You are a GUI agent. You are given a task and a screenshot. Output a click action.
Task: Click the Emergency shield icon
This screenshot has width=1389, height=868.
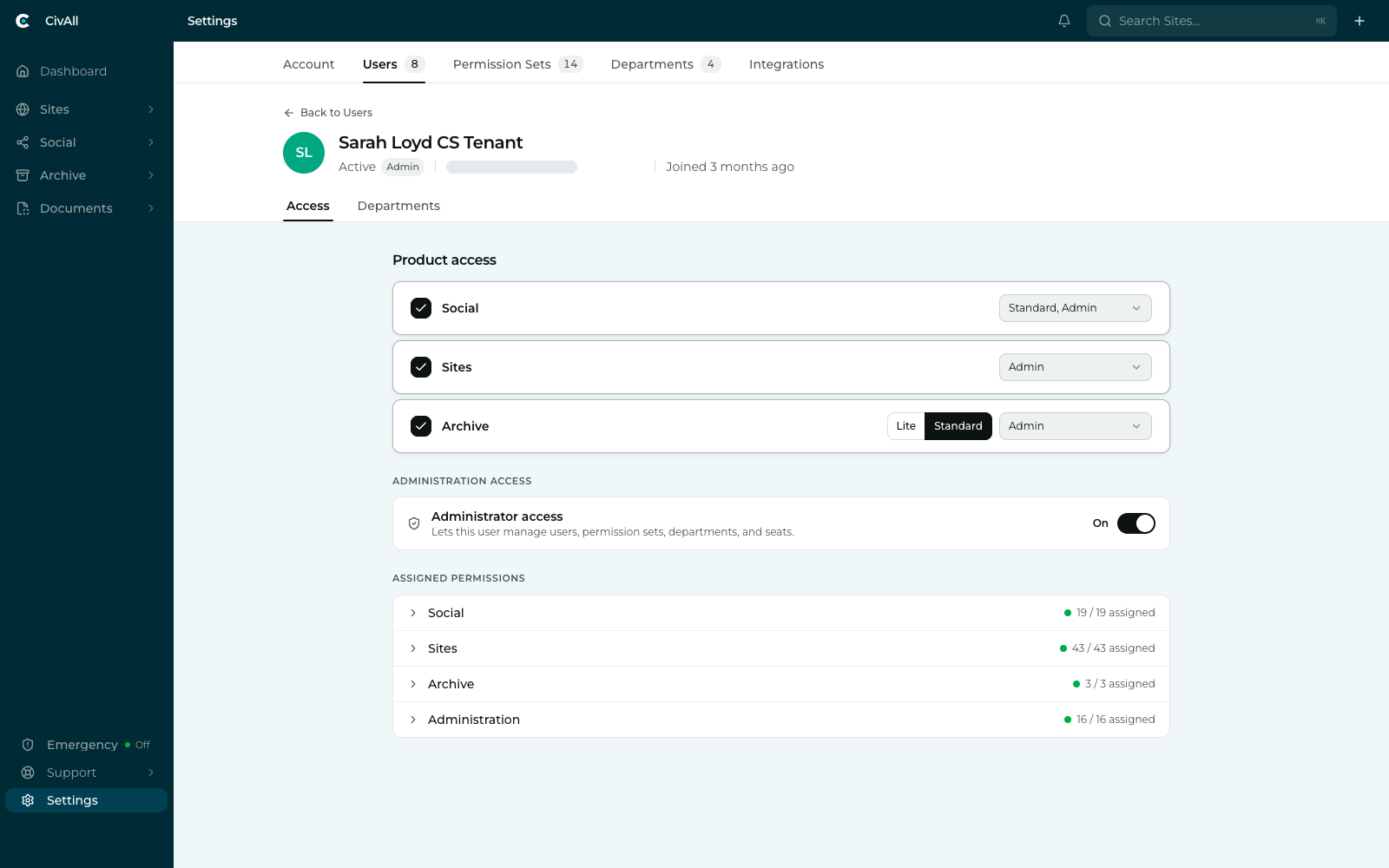coord(28,745)
